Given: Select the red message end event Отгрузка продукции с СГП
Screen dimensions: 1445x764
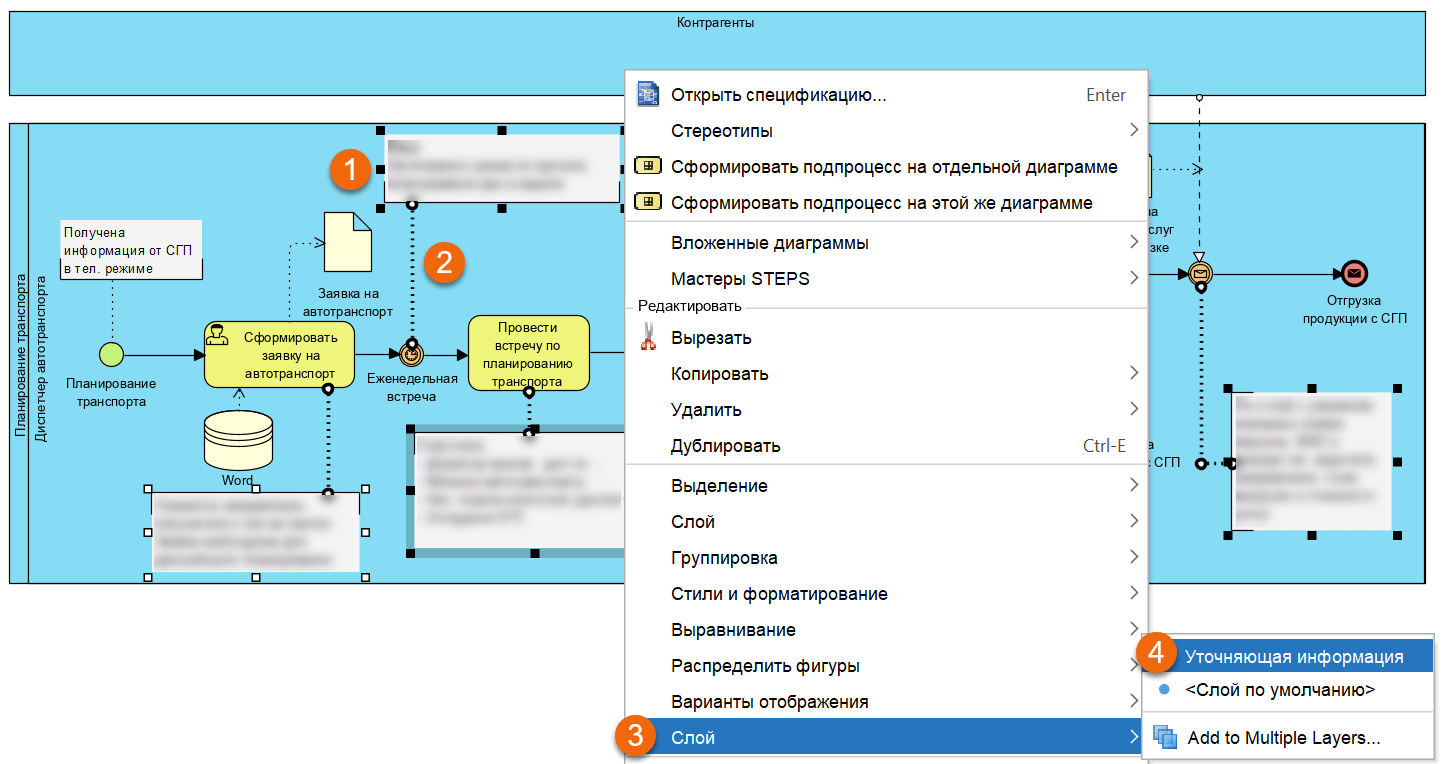Looking at the screenshot, I should pos(1353,272).
